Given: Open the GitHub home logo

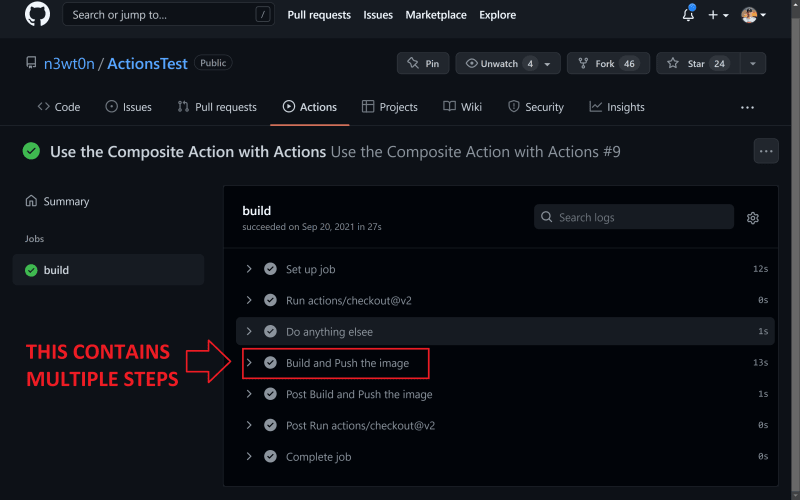Looking at the screenshot, I should (x=37, y=14).
